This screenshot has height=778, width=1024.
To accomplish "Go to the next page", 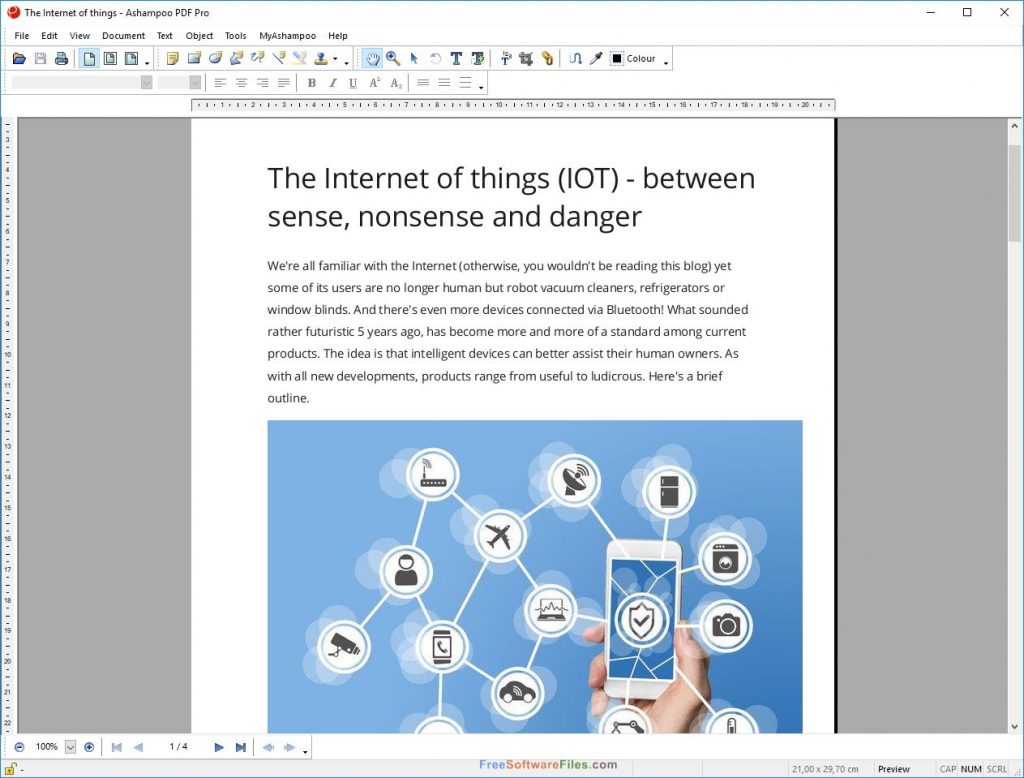I will coord(219,747).
